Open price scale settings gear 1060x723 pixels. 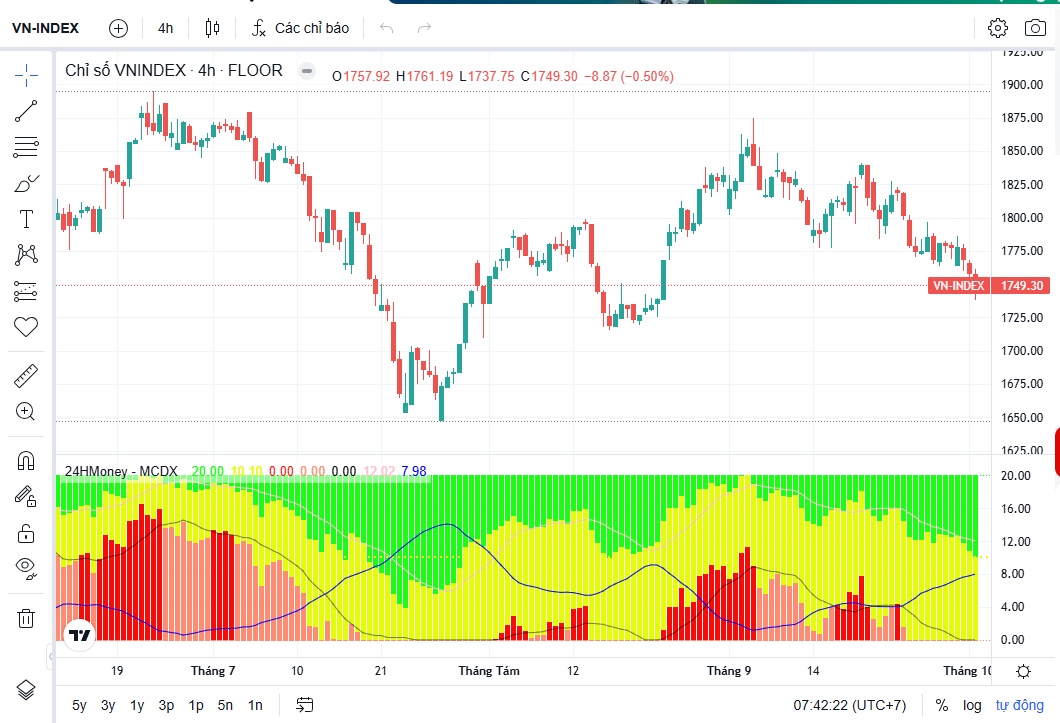tap(1023, 671)
